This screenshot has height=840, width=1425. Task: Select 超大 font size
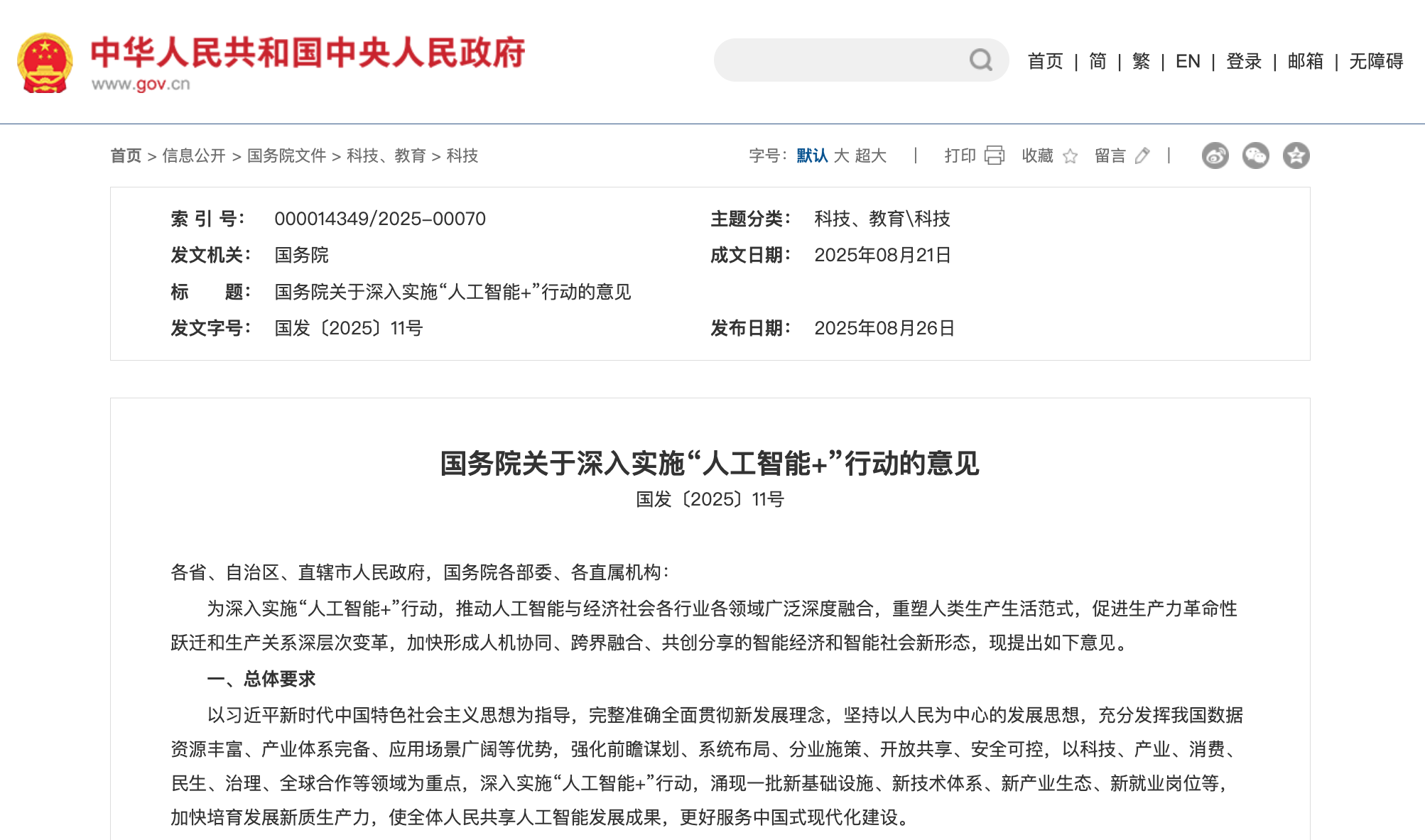(871, 156)
